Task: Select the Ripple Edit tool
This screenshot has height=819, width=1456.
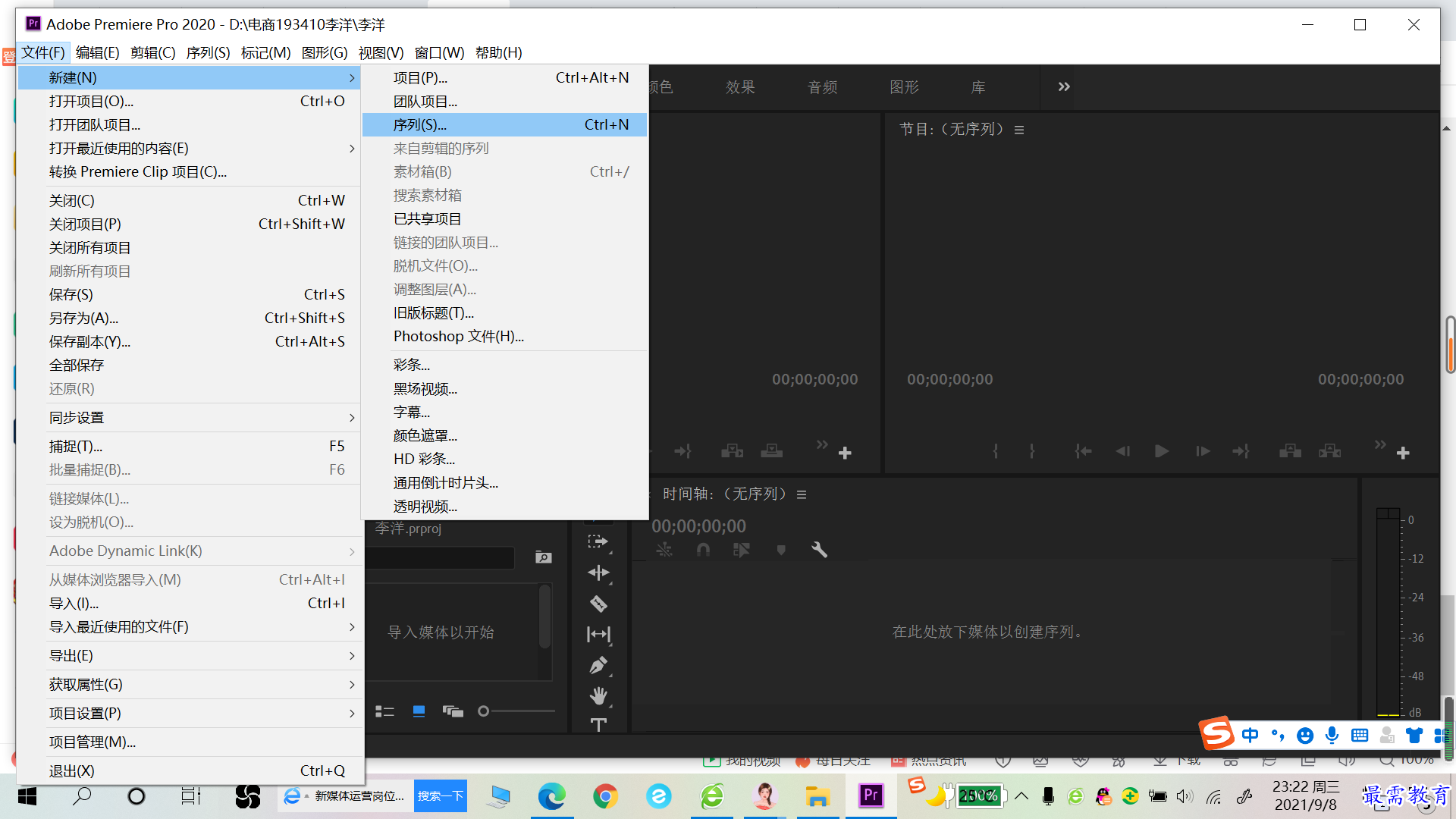Action: (598, 573)
